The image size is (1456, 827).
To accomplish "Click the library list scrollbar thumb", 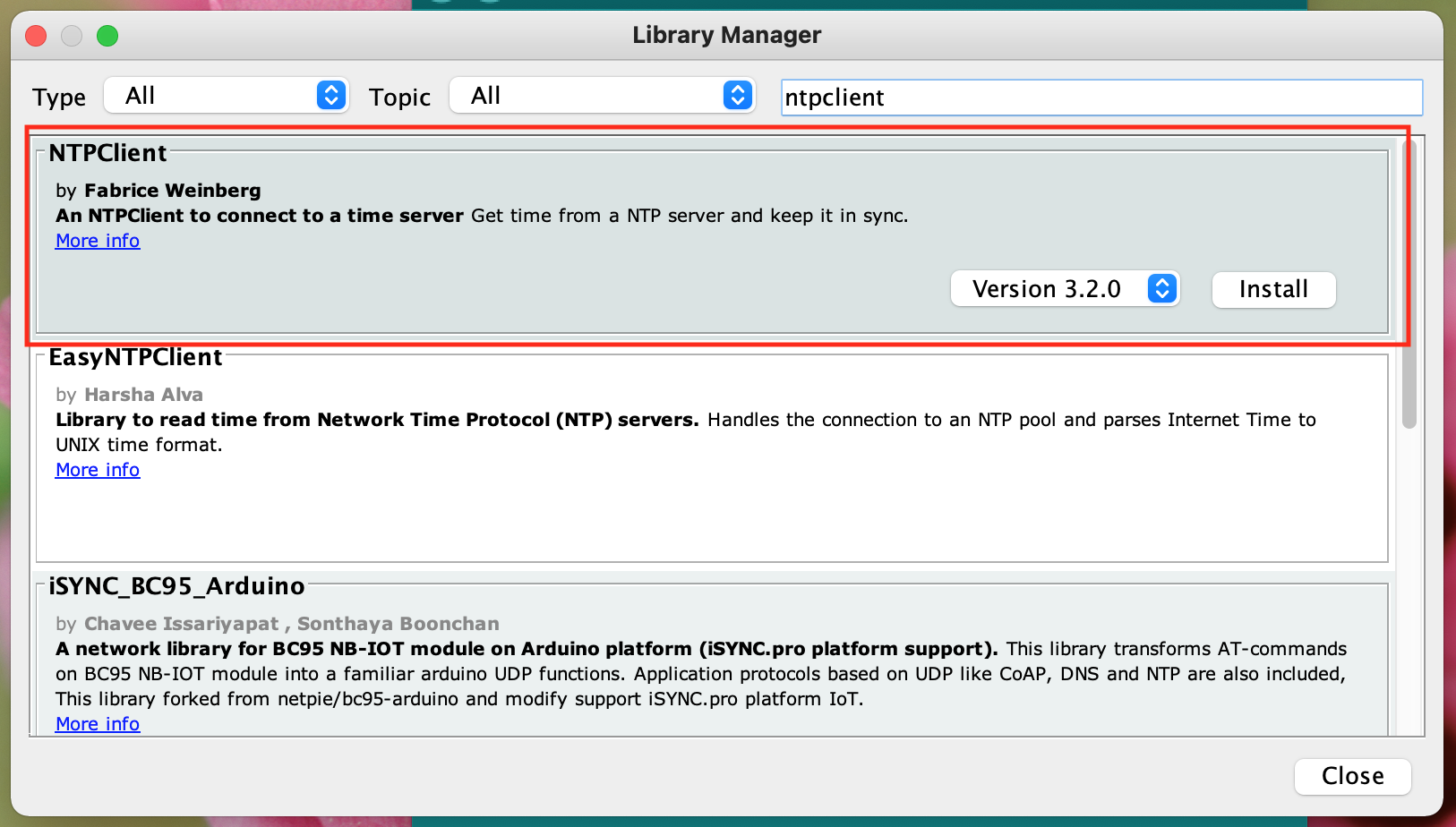I will coord(1409,286).
